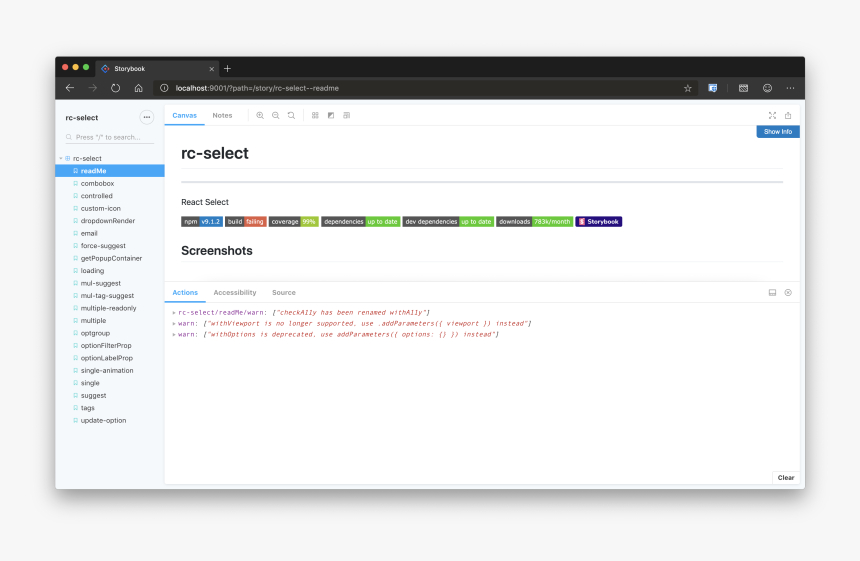Select the Accessibility addon tab
Image resolution: width=860 pixels, height=561 pixels.
tap(235, 292)
